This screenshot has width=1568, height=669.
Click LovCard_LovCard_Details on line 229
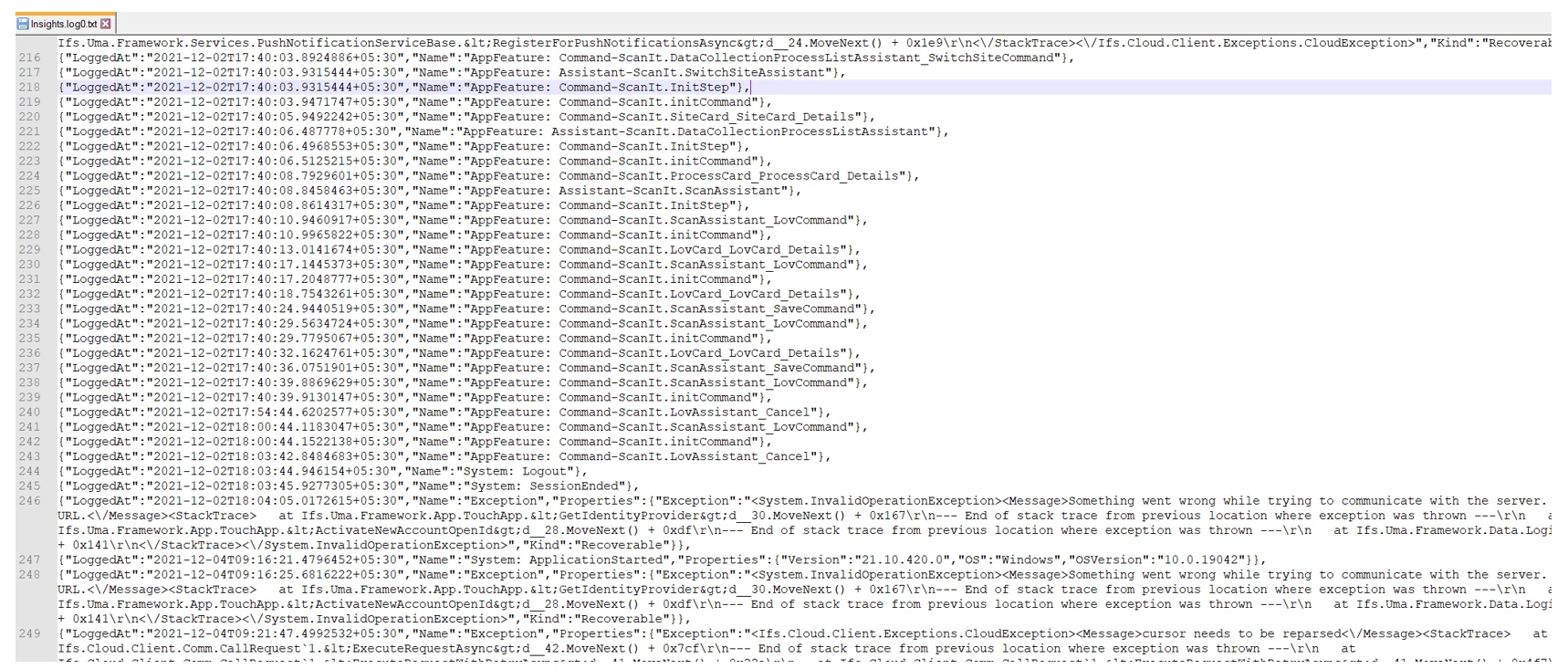point(755,249)
